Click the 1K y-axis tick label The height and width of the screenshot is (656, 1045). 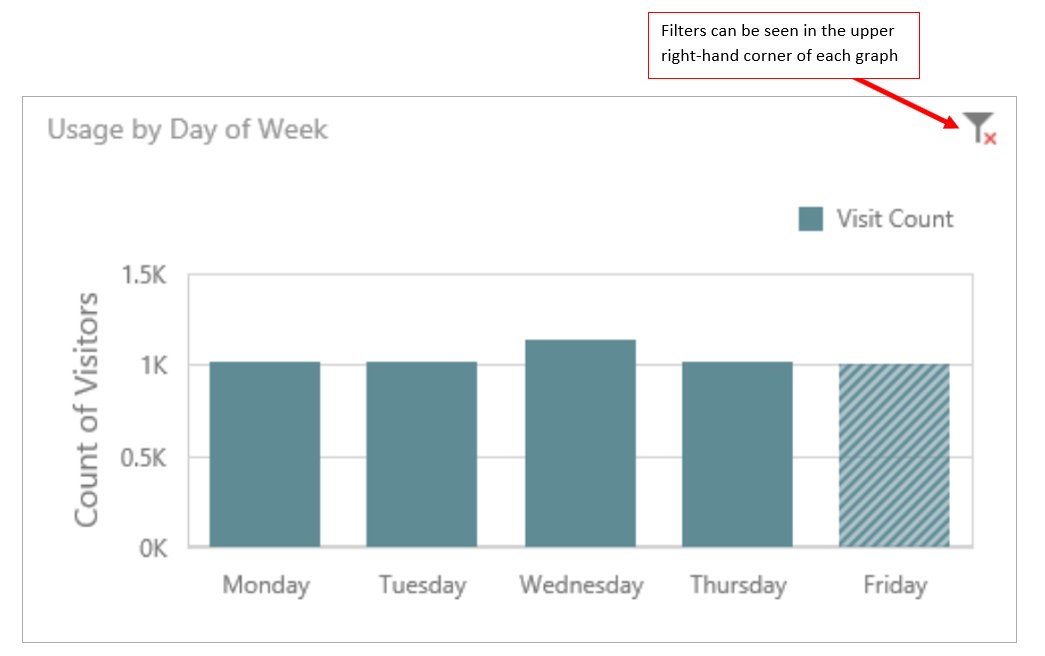click(153, 366)
